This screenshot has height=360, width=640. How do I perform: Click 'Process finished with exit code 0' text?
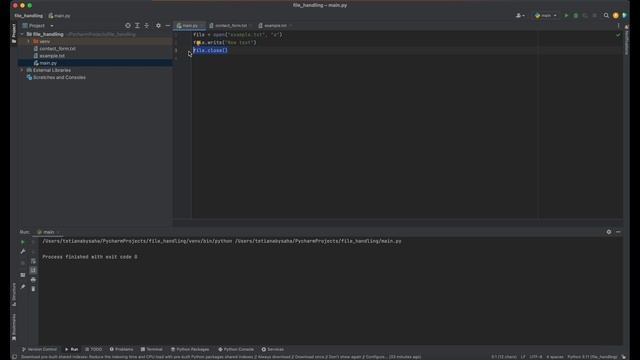tap(90, 257)
